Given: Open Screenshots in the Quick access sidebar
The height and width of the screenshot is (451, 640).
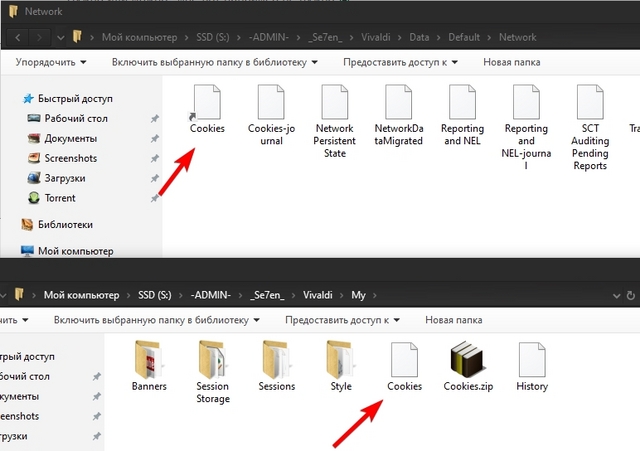Looking at the screenshot, I should (70, 158).
